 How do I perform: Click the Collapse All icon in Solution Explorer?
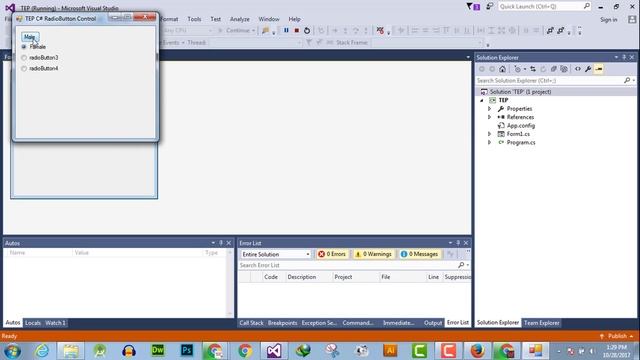tap(553, 69)
